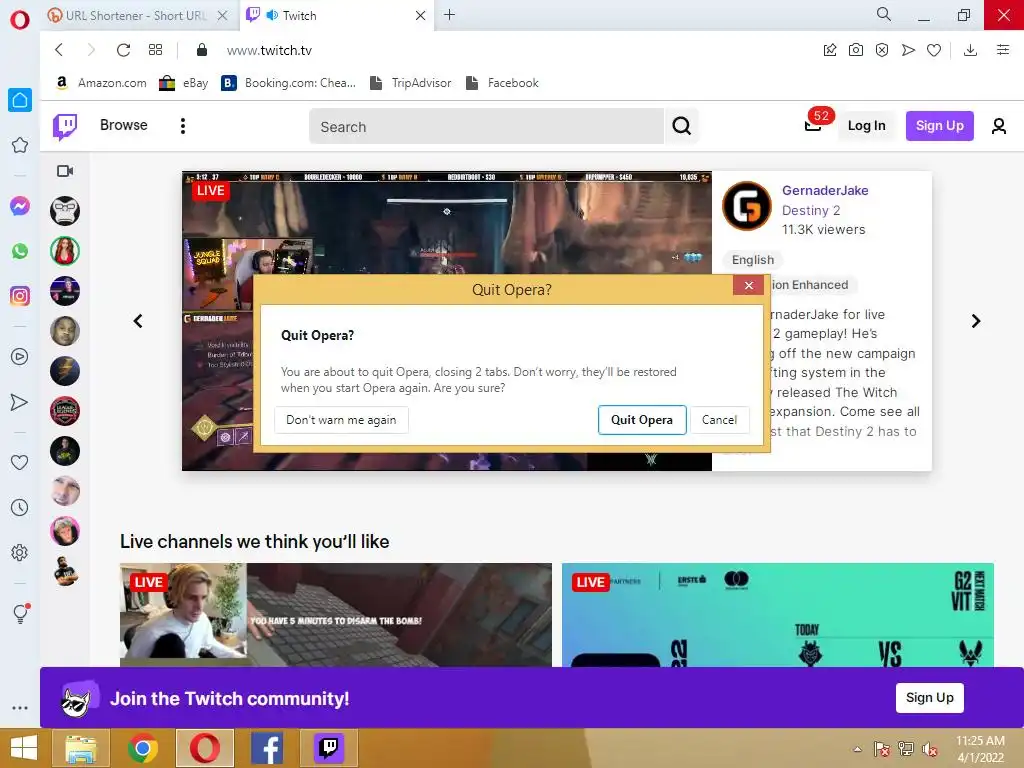1024x768 pixels.
Task: Open Pinboards heart icon in sidebar
Action: [x=20, y=462]
